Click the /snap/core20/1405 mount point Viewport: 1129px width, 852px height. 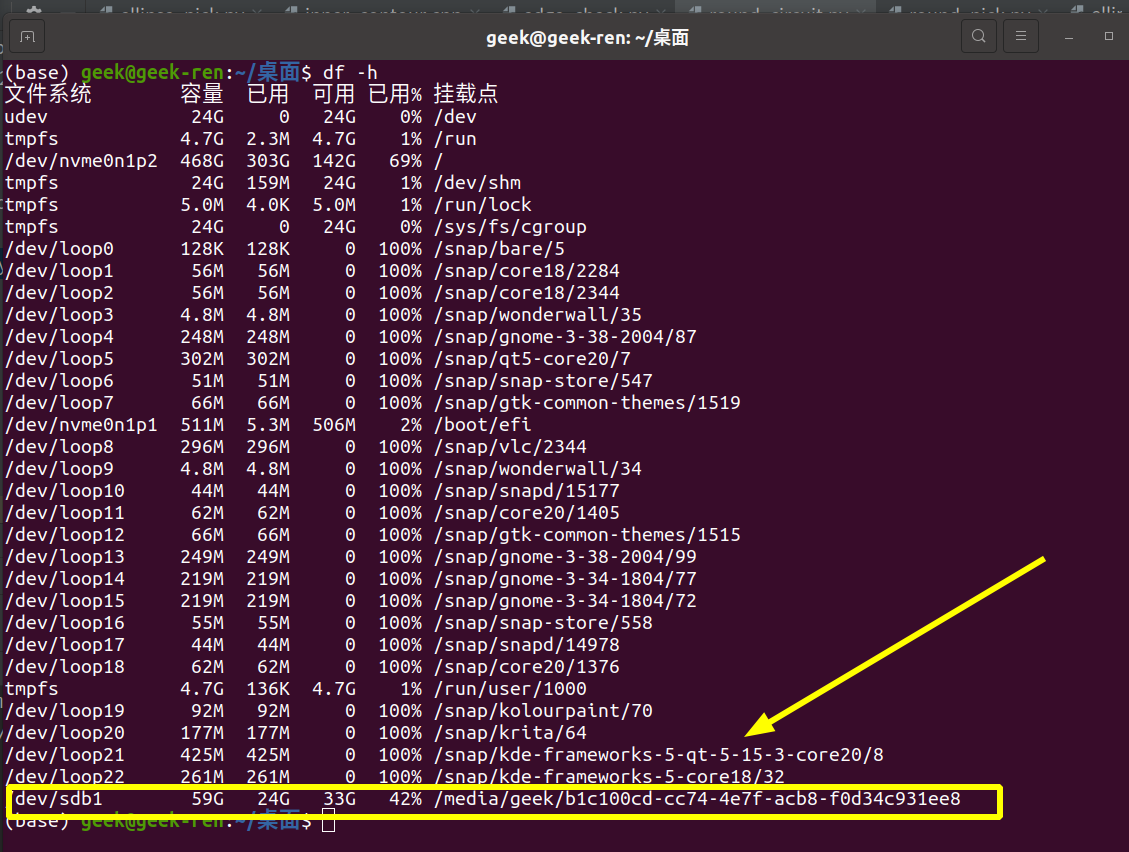pos(526,513)
